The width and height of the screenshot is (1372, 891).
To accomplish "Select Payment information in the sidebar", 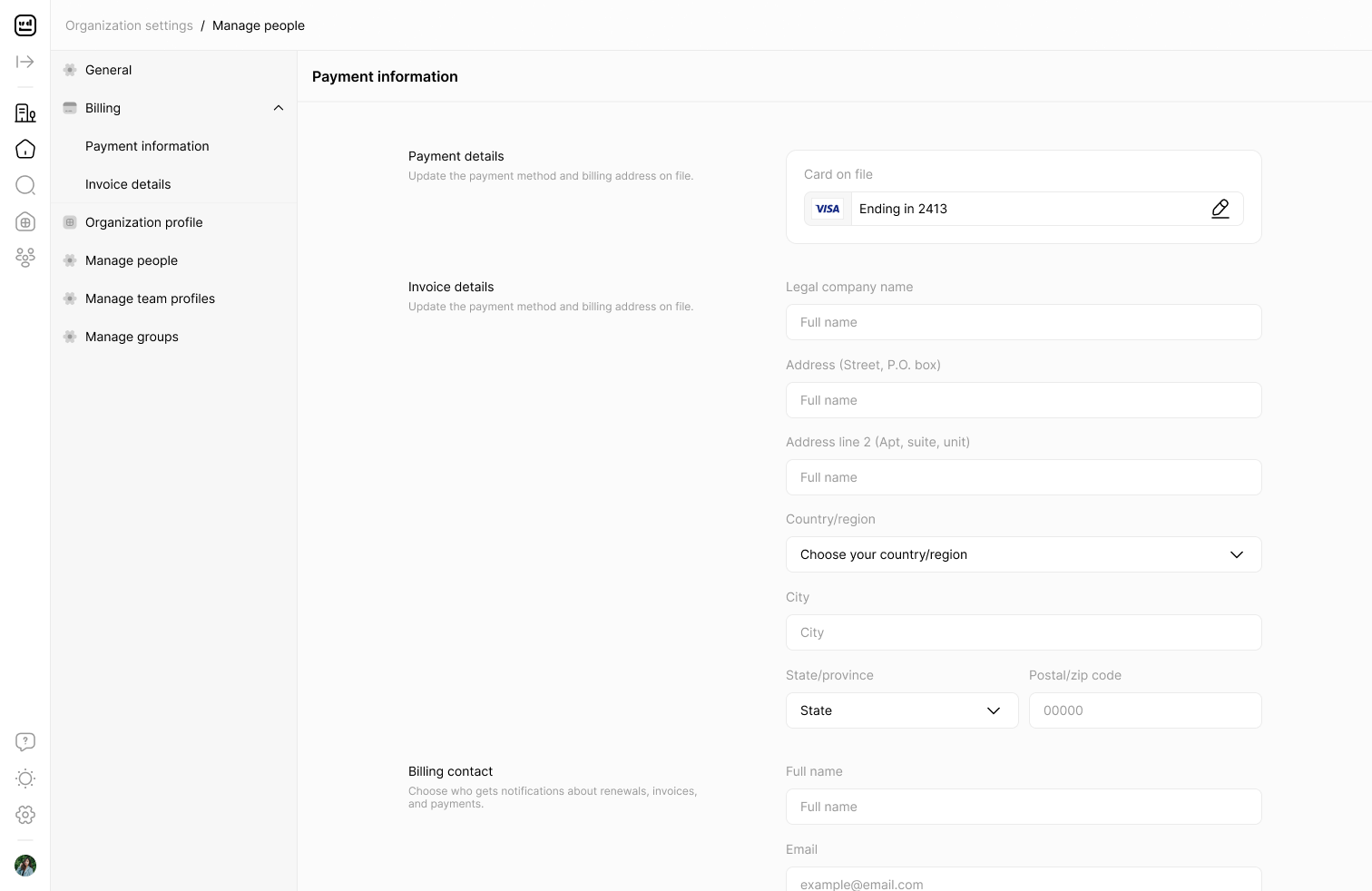I will [147, 146].
